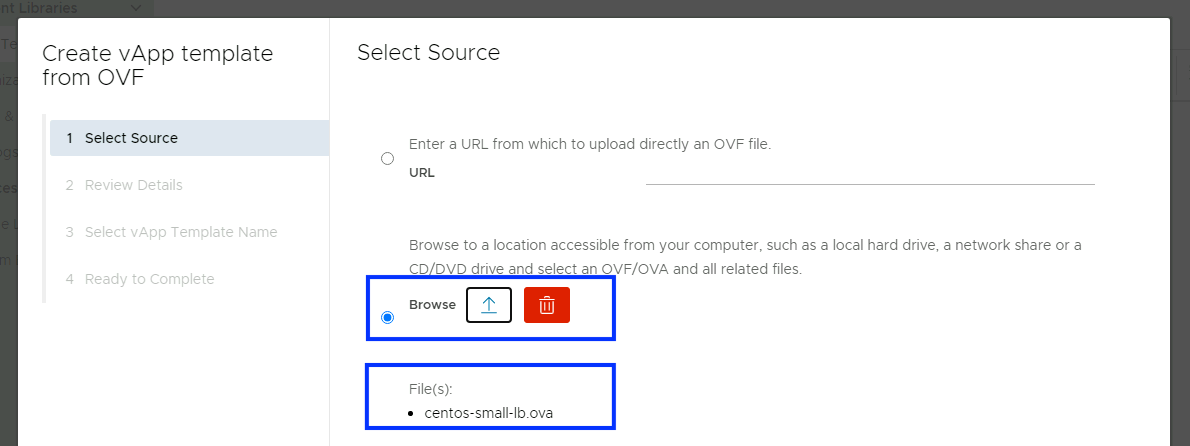The height and width of the screenshot is (446, 1190).
Task: Click the URL text input field
Action: point(870,172)
